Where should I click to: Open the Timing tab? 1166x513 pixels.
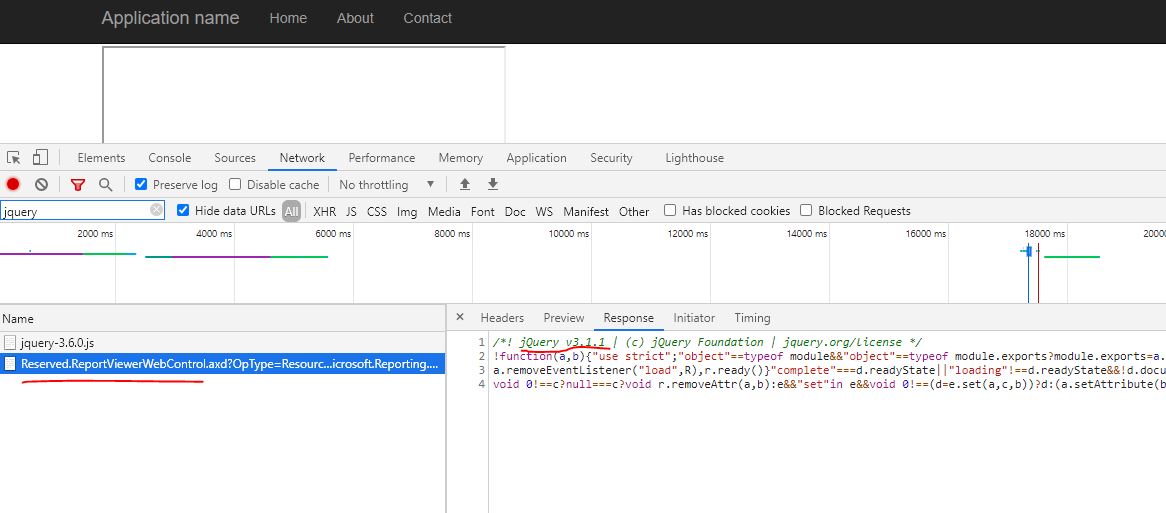coord(752,317)
